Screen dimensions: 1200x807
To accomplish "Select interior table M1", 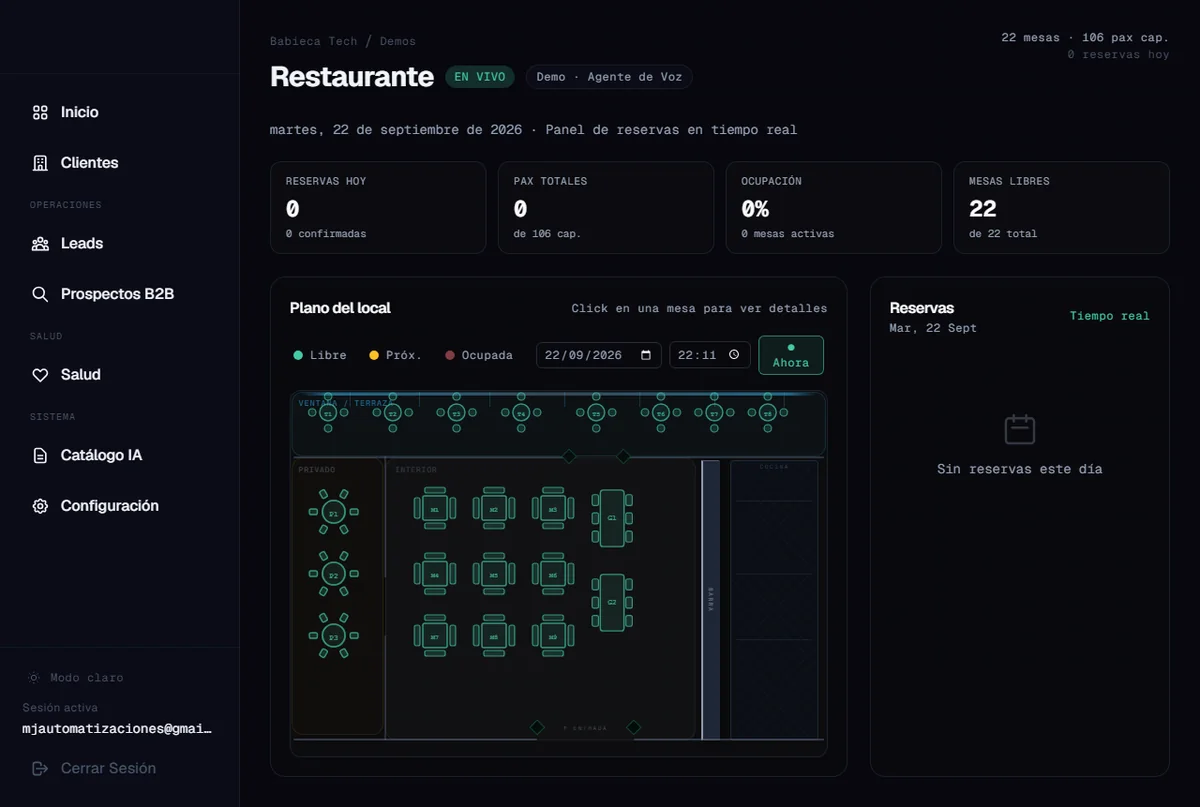I will pyautogui.click(x=434, y=509).
